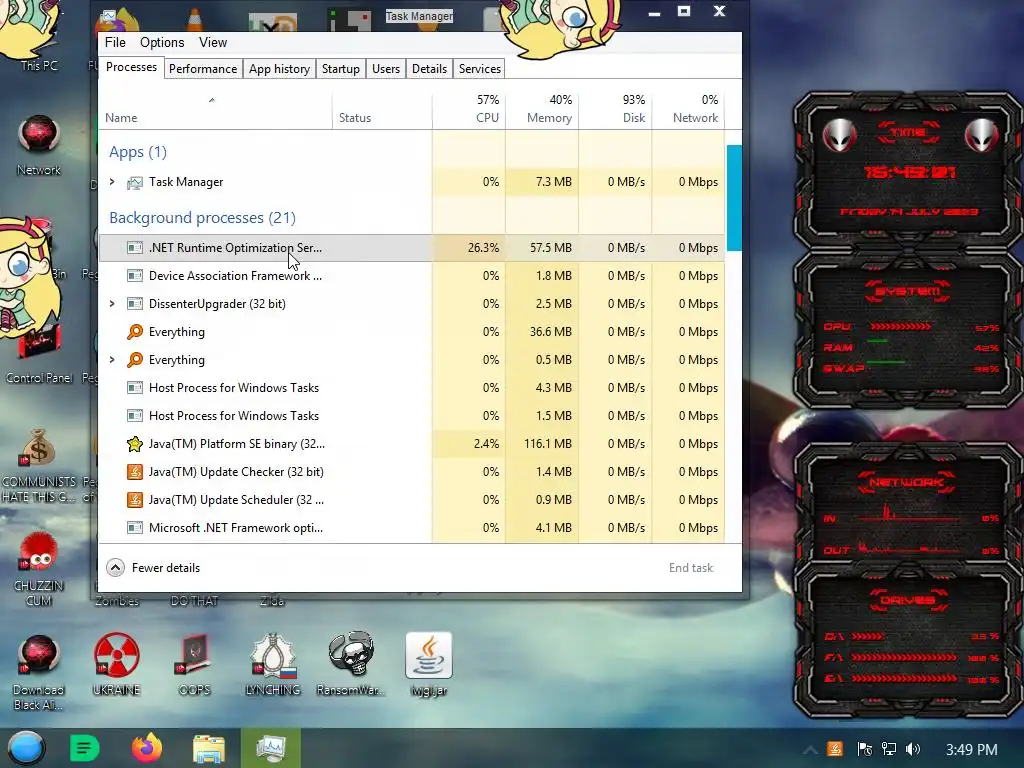
Task: Select the money bag desktop shortcut
Action: (39, 465)
